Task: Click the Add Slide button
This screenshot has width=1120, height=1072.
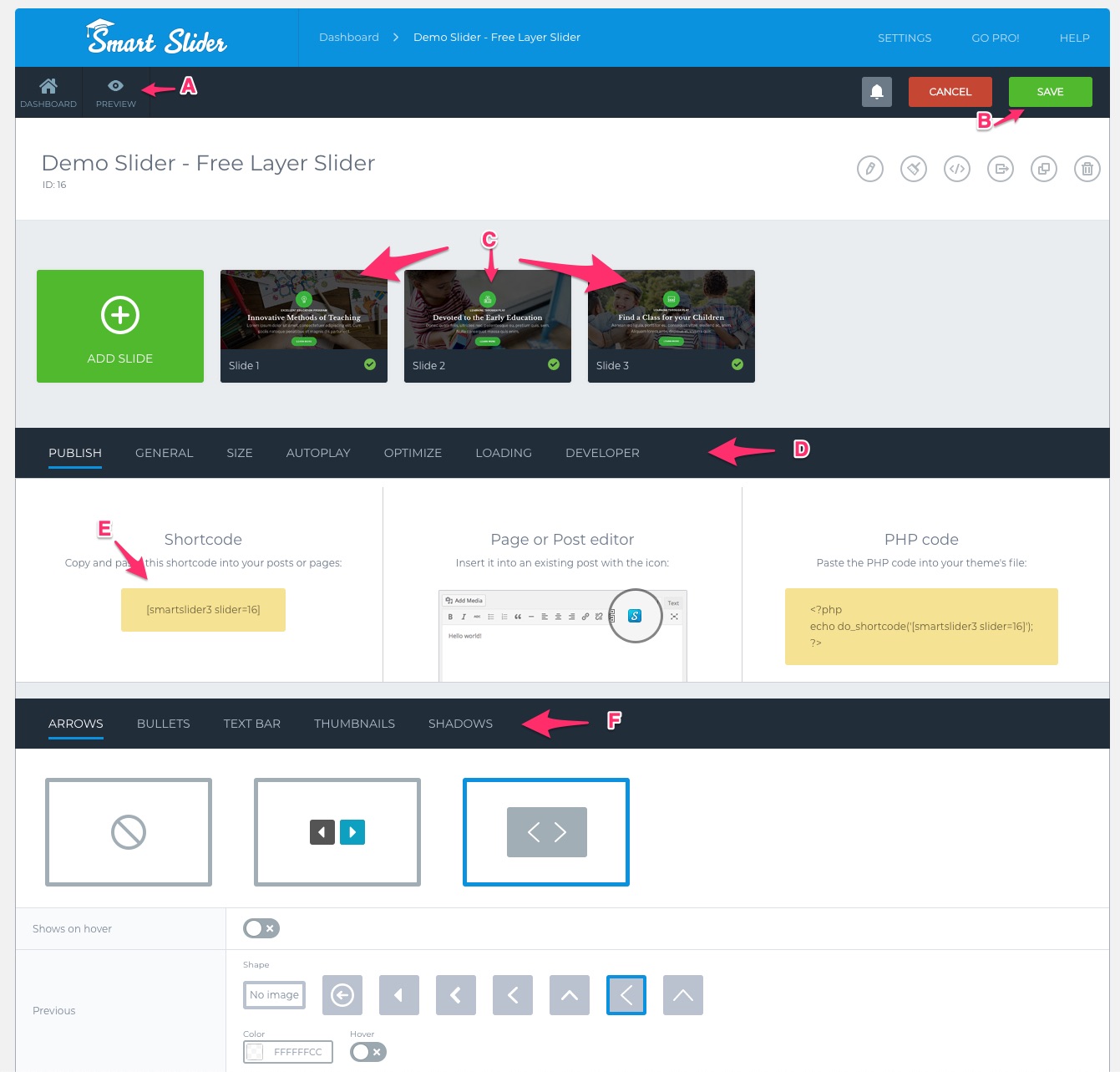Action: pos(120,326)
